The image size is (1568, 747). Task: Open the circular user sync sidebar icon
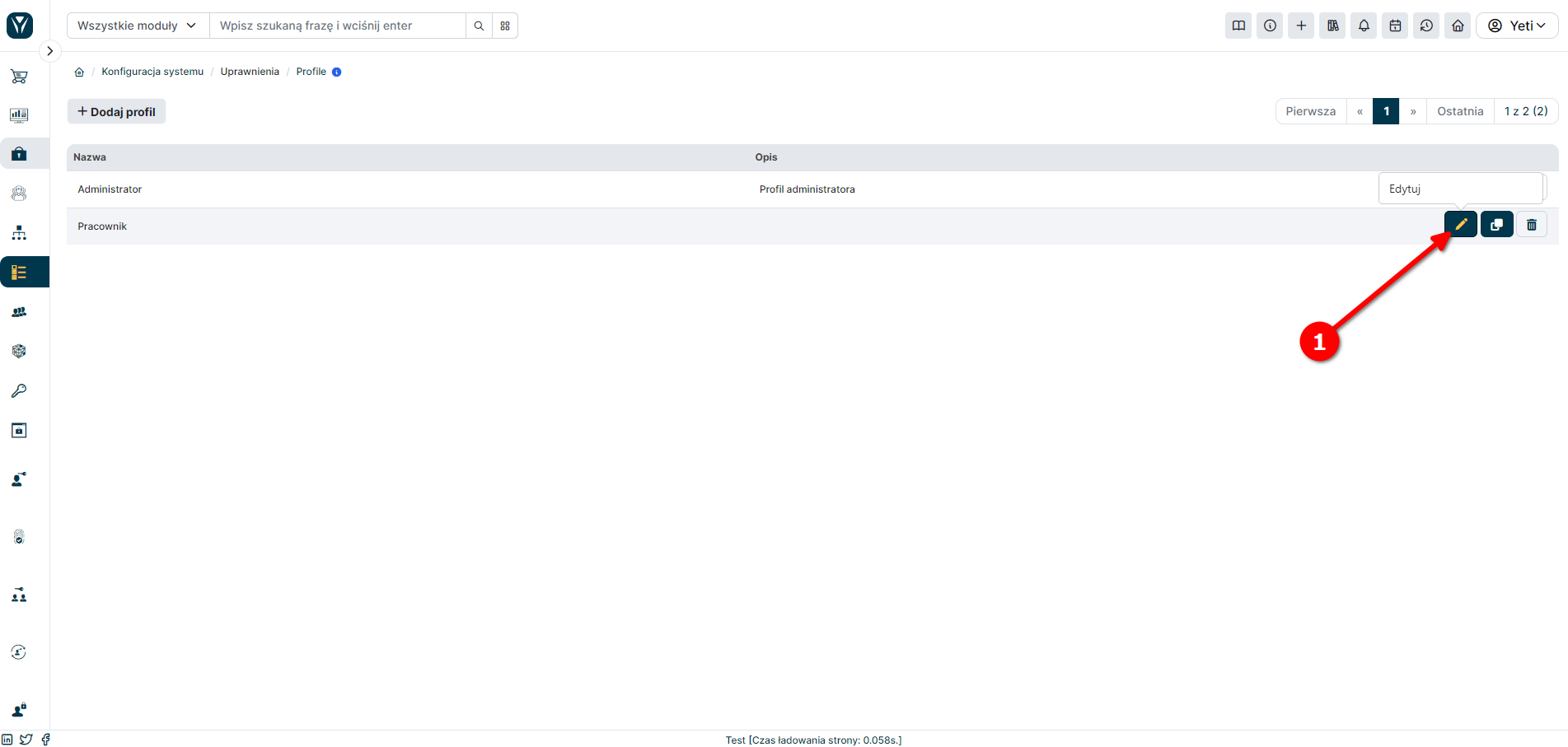tap(19, 652)
